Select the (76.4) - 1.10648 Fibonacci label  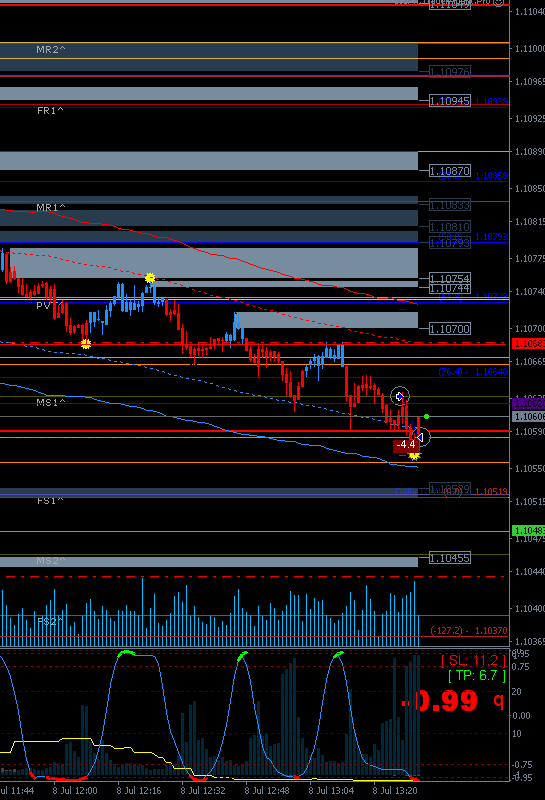[473, 372]
